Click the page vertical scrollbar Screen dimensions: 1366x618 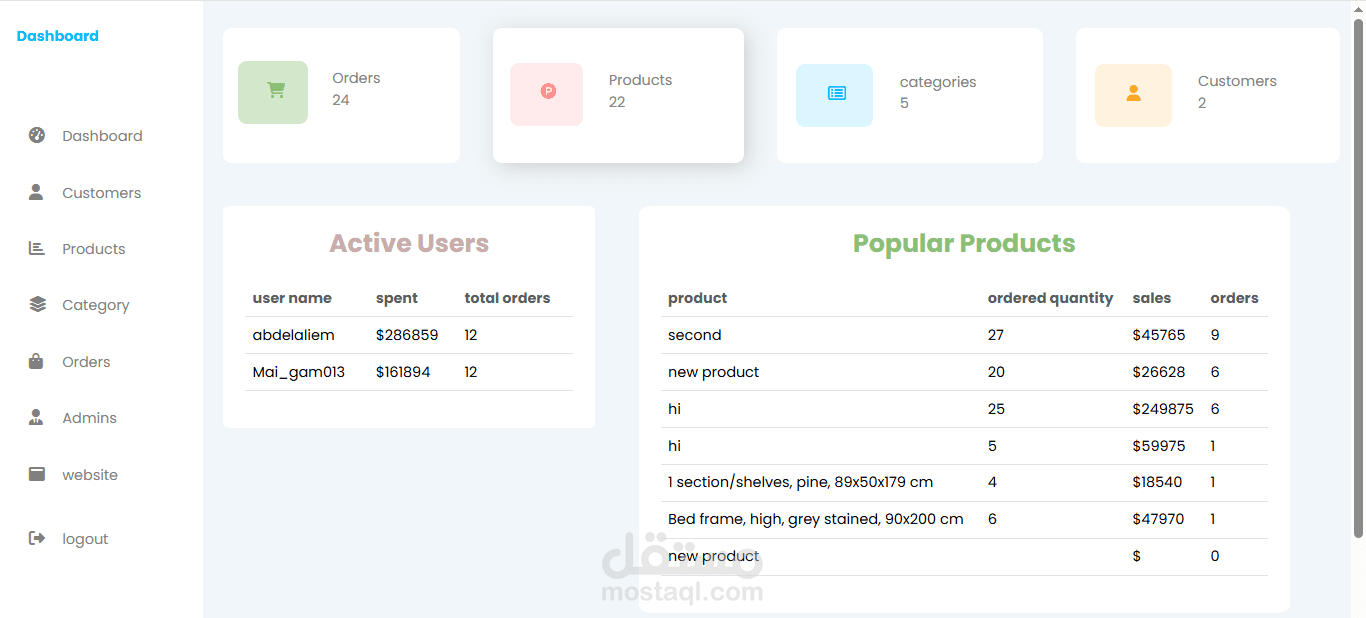click(x=1359, y=280)
